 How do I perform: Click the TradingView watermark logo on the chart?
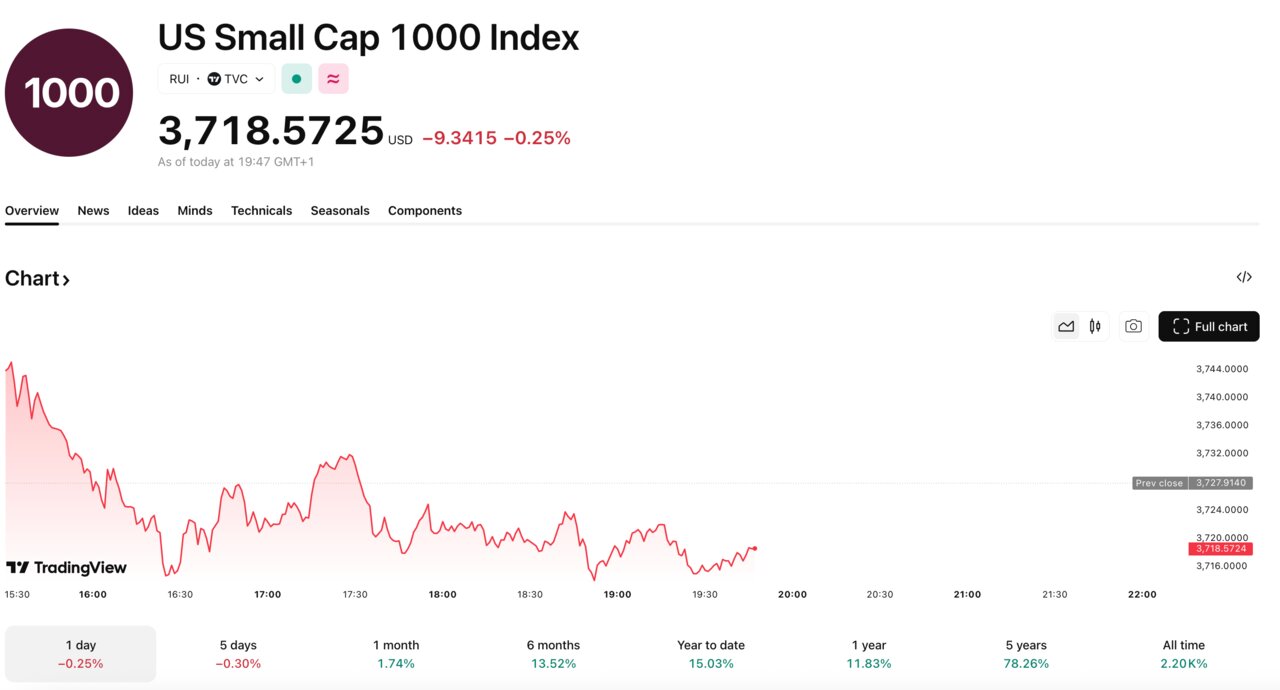tap(66, 567)
